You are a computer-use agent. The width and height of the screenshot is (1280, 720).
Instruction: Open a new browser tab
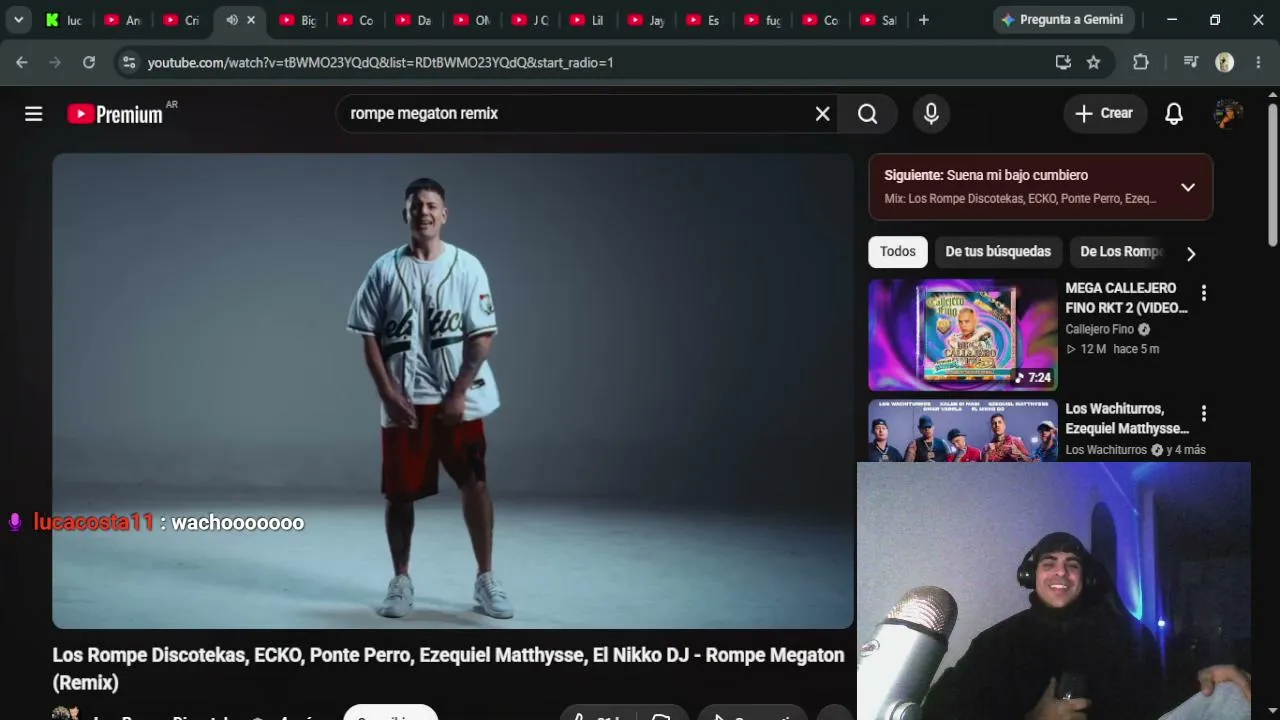coord(923,20)
